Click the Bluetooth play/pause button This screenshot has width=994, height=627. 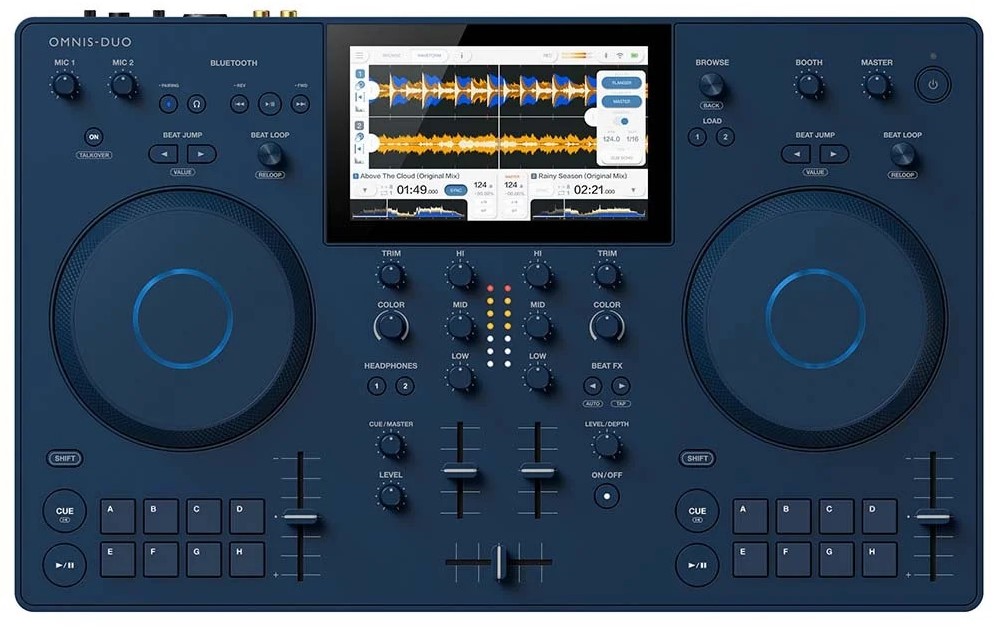pyautogui.click(x=270, y=103)
